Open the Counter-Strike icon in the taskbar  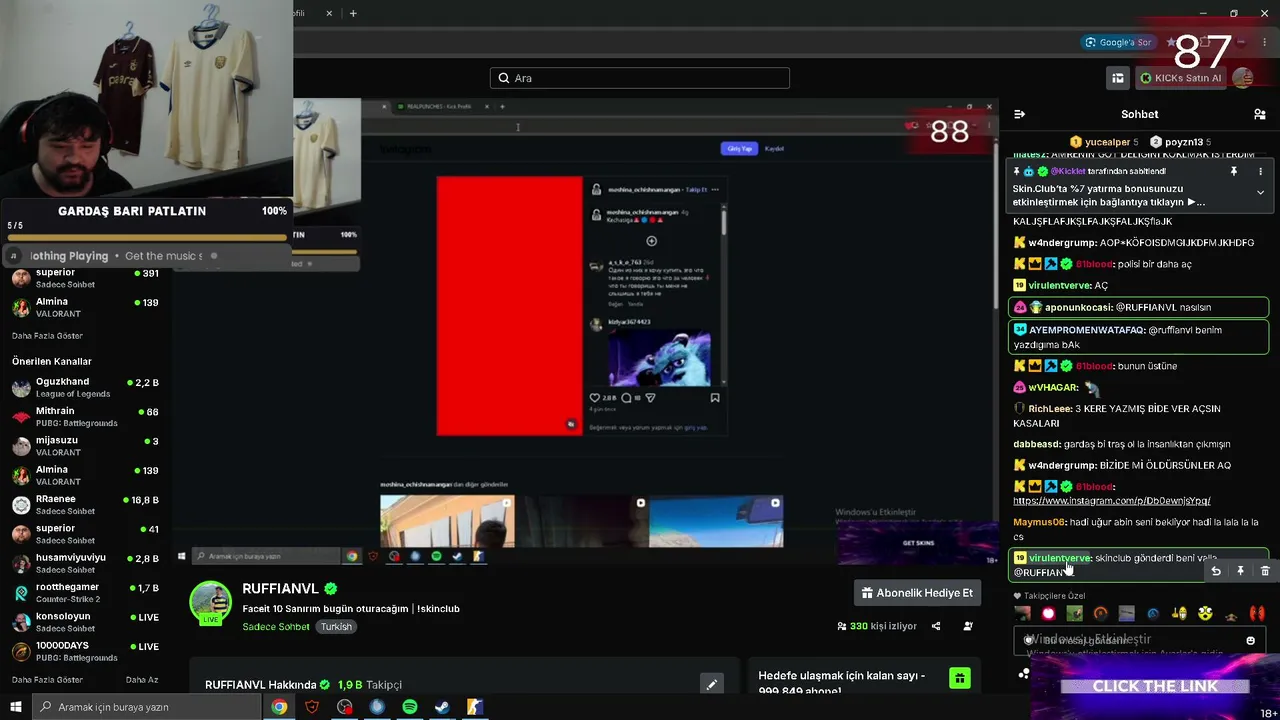pos(475,707)
